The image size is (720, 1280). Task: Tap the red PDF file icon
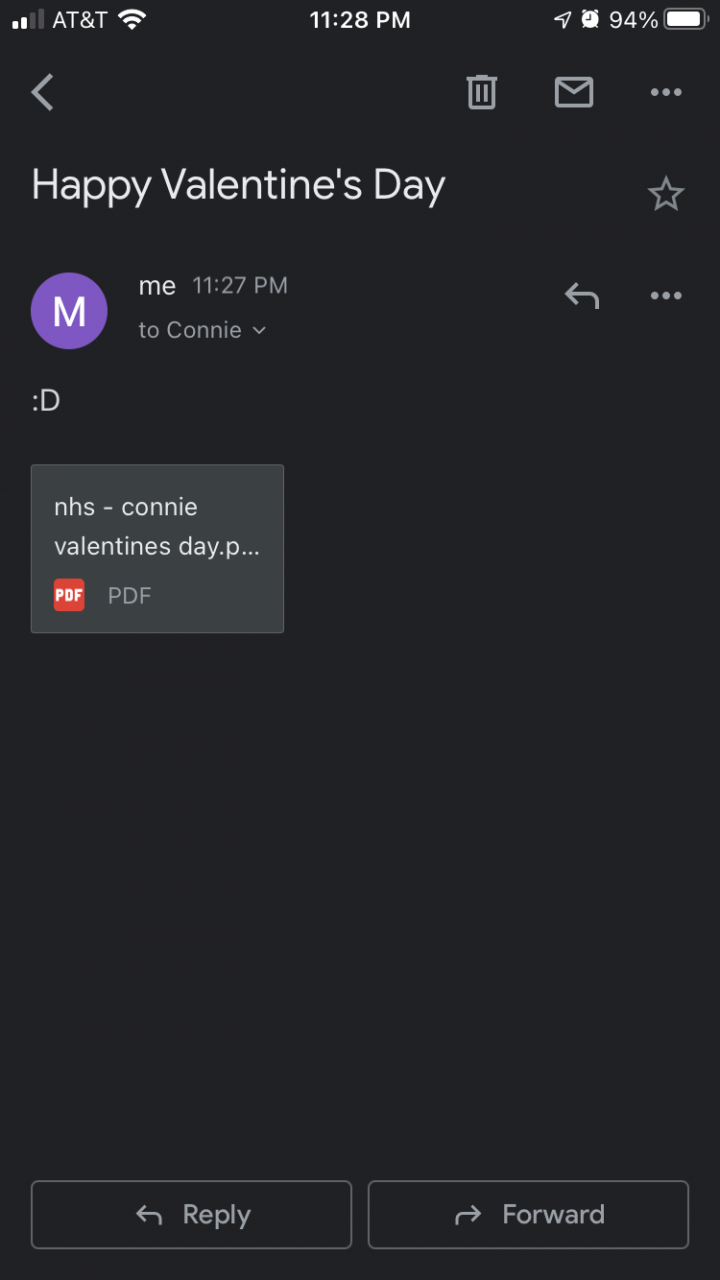coord(69,595)
